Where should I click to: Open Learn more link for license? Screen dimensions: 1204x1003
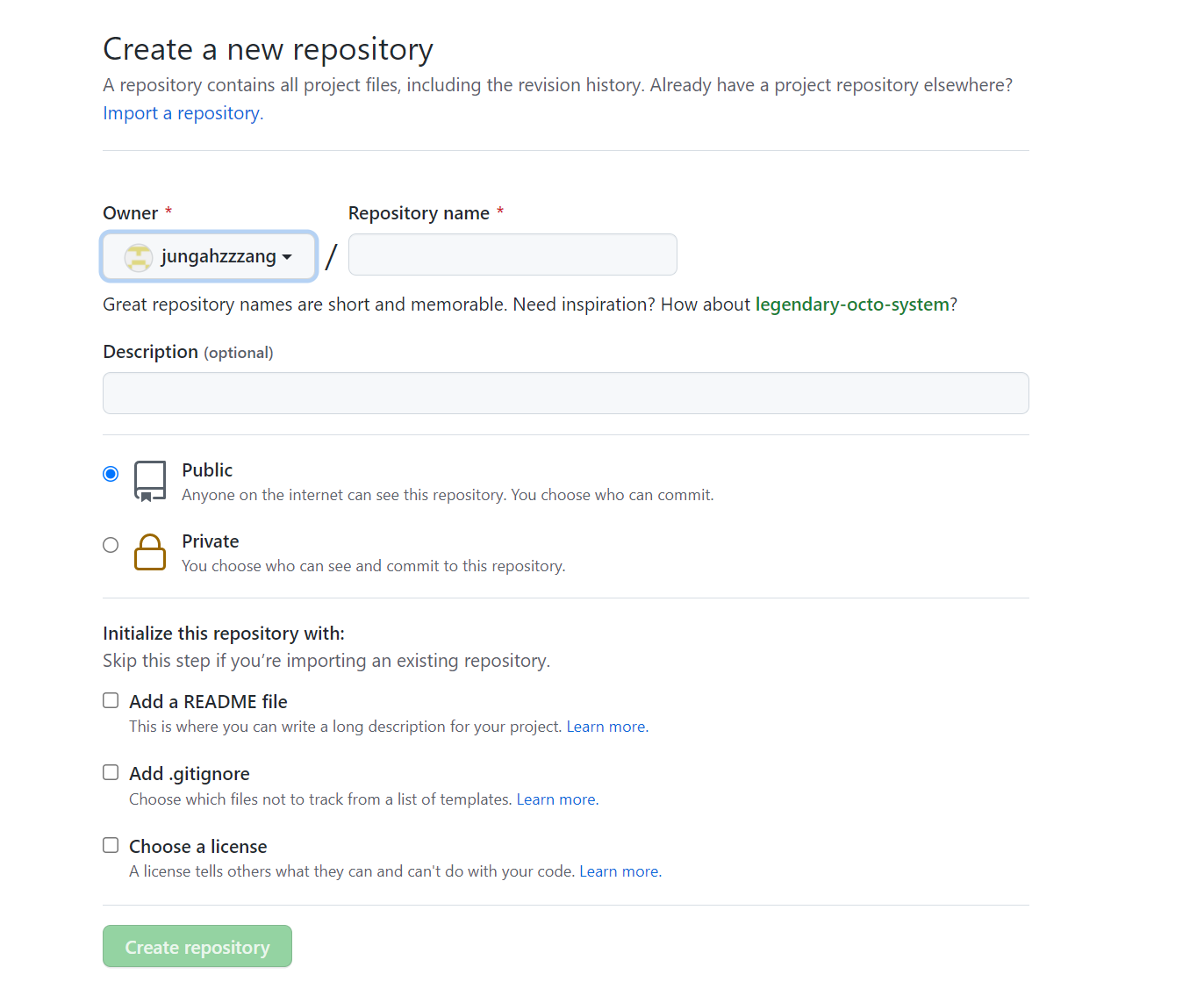(620, 871)
